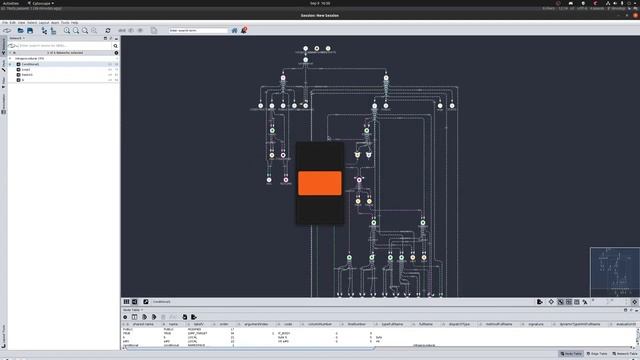This screenshot has width=640, height=360.
Task: Open the Filter side tab
Action: 4,82
